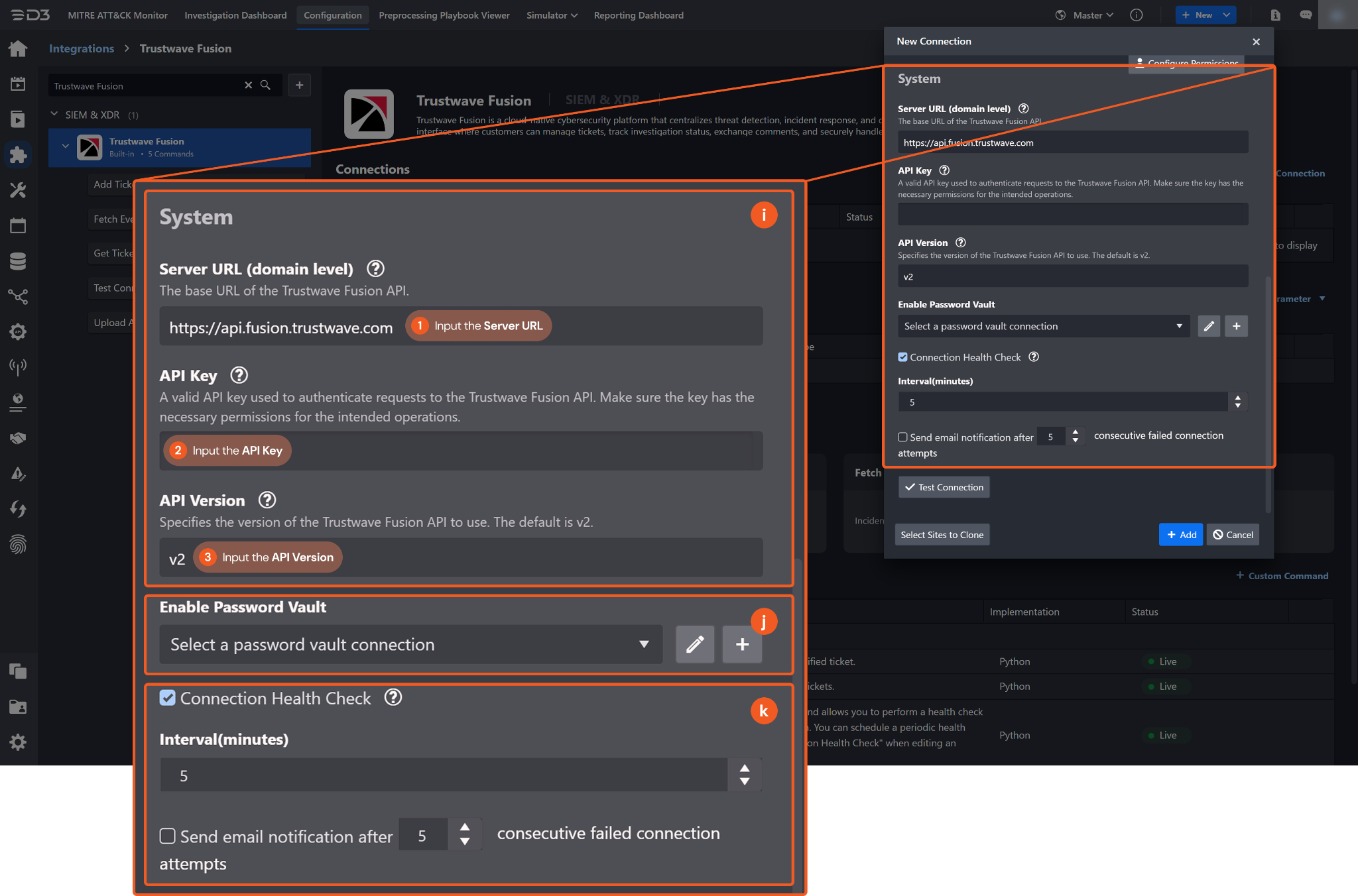
Task: Open the chat bubble icon in top bar
Action: pyautogui.click(x=1305, y=15)
